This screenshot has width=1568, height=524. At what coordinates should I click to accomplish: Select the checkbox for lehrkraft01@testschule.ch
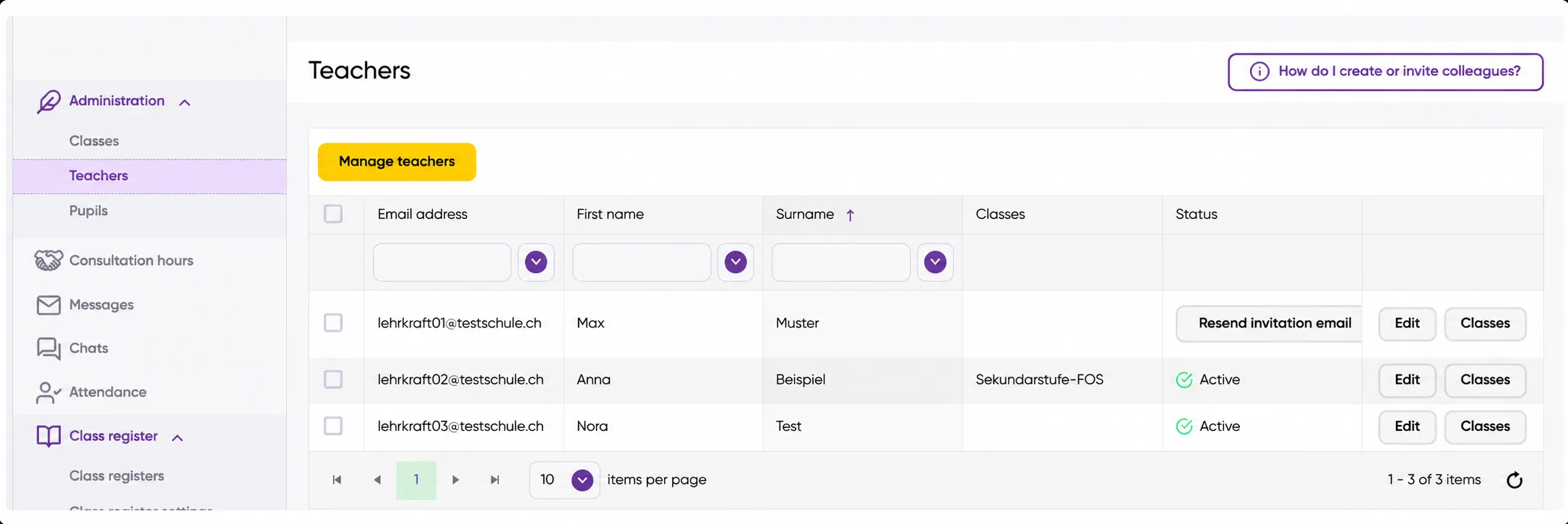(333, 322)
